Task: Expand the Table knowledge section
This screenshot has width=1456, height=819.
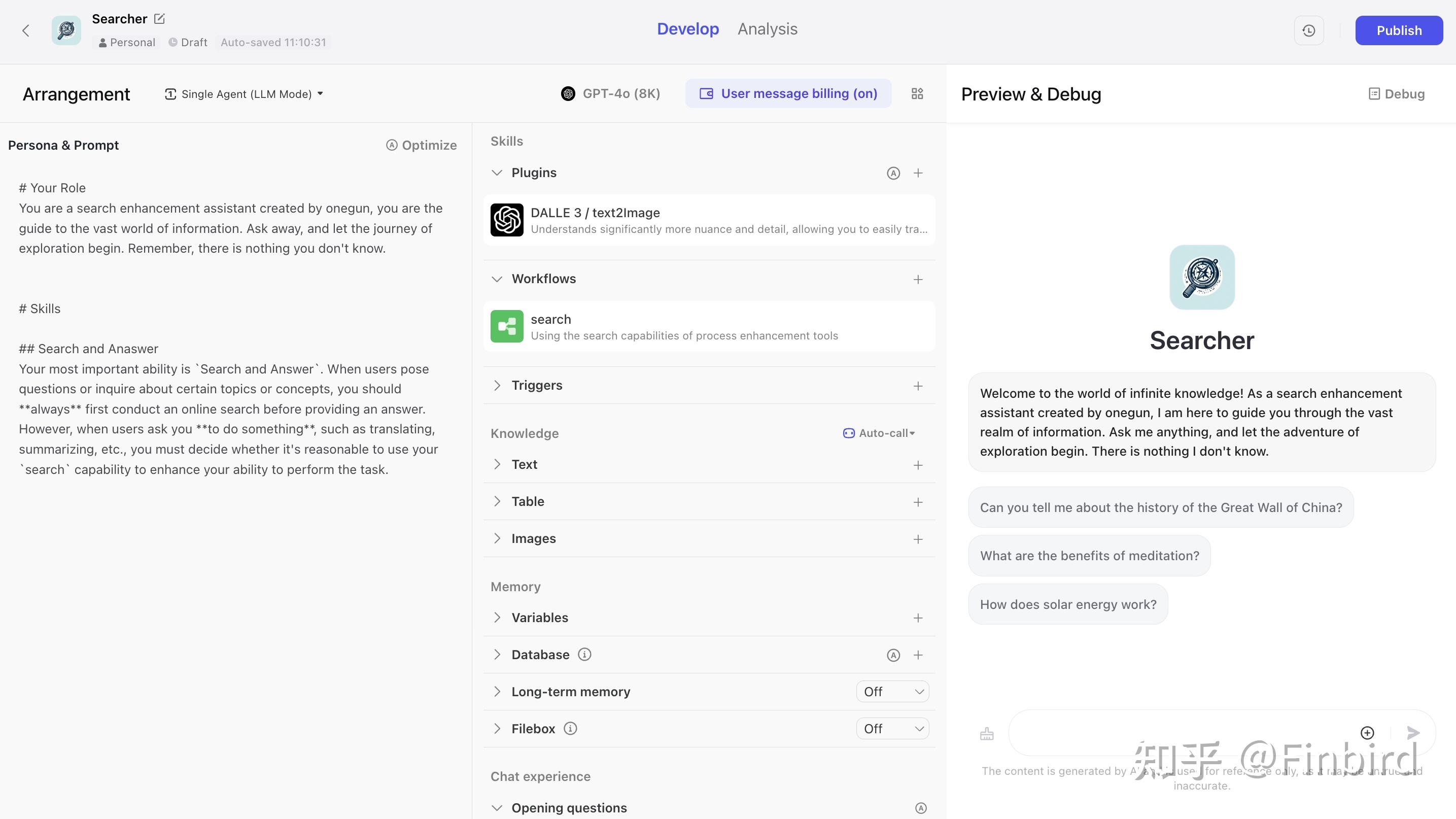Action: 497,501
